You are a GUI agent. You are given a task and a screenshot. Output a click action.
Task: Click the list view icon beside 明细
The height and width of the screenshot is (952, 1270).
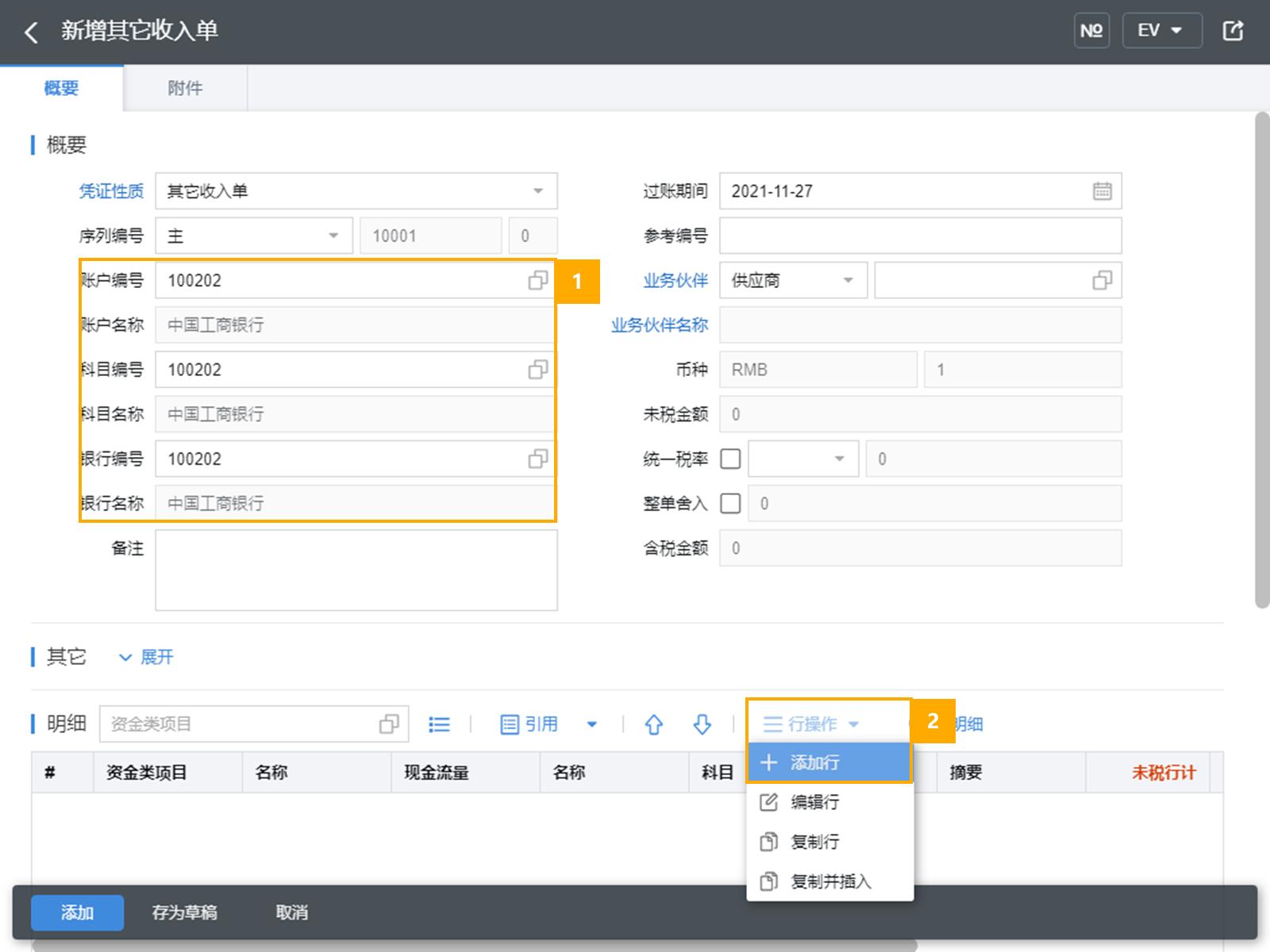[439, 724]
